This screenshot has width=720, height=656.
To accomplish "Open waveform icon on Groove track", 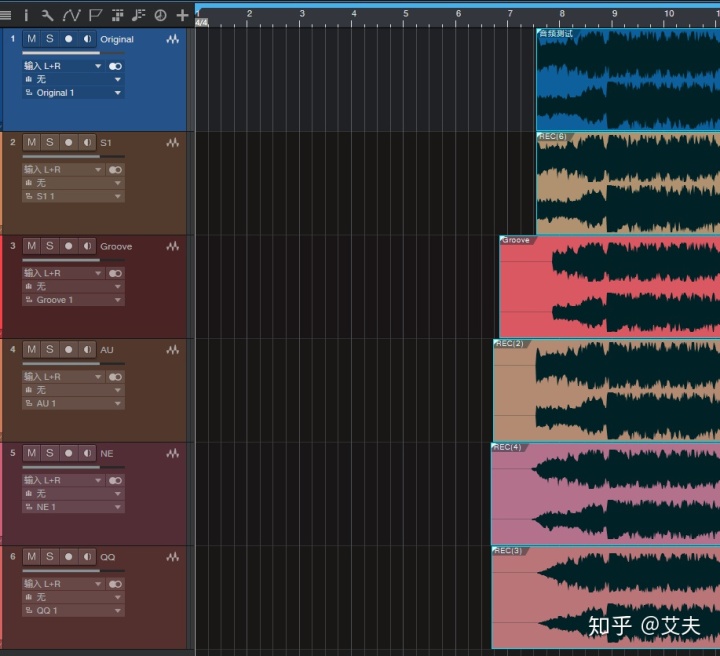I will [173, 247].
